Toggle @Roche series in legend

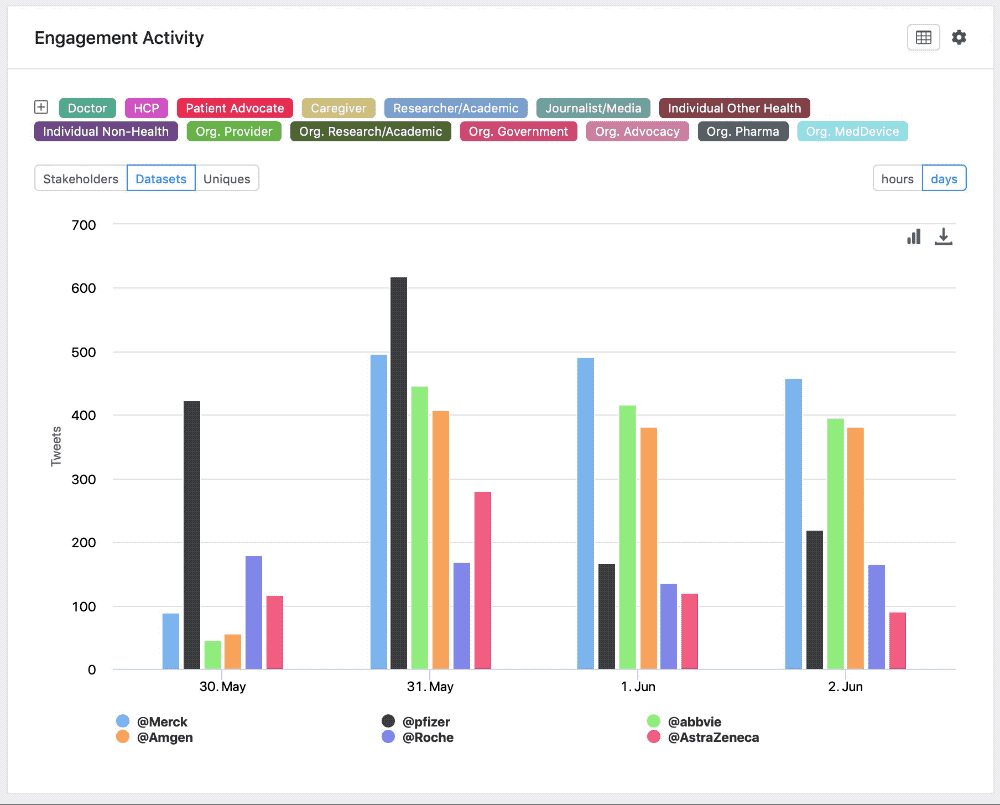point(418,737)
